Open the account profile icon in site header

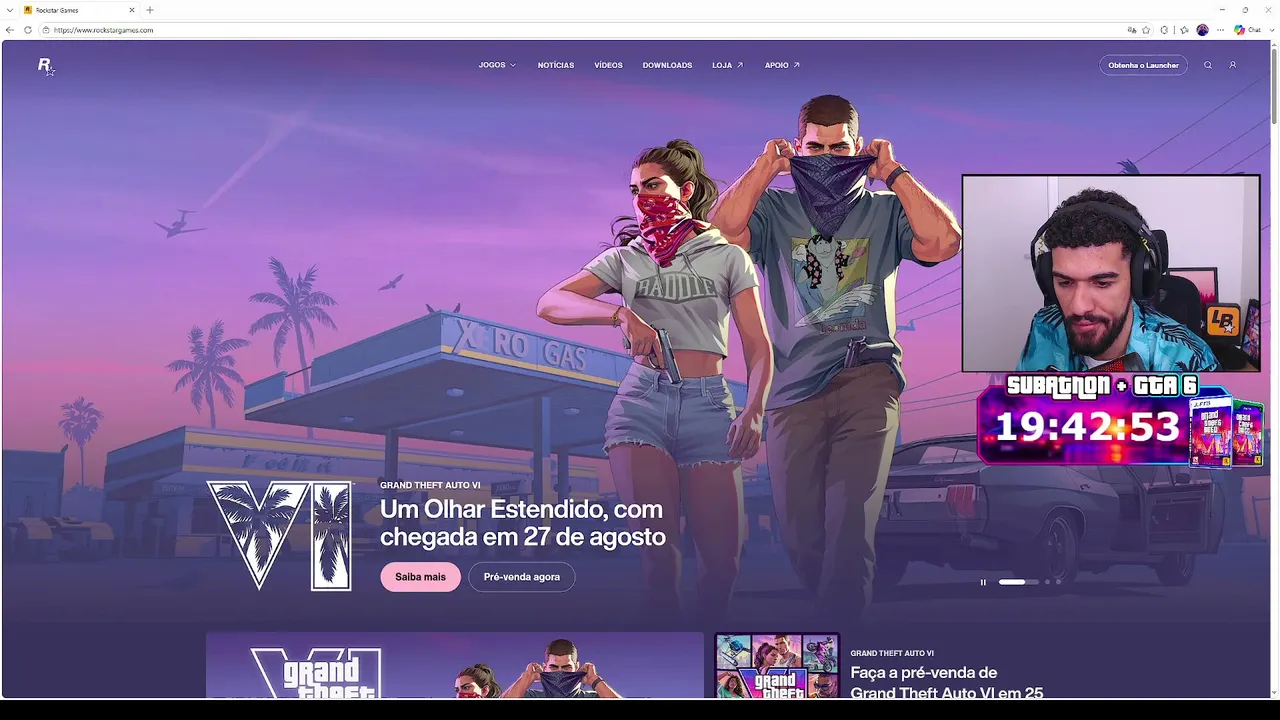(x=1232, y=65)
